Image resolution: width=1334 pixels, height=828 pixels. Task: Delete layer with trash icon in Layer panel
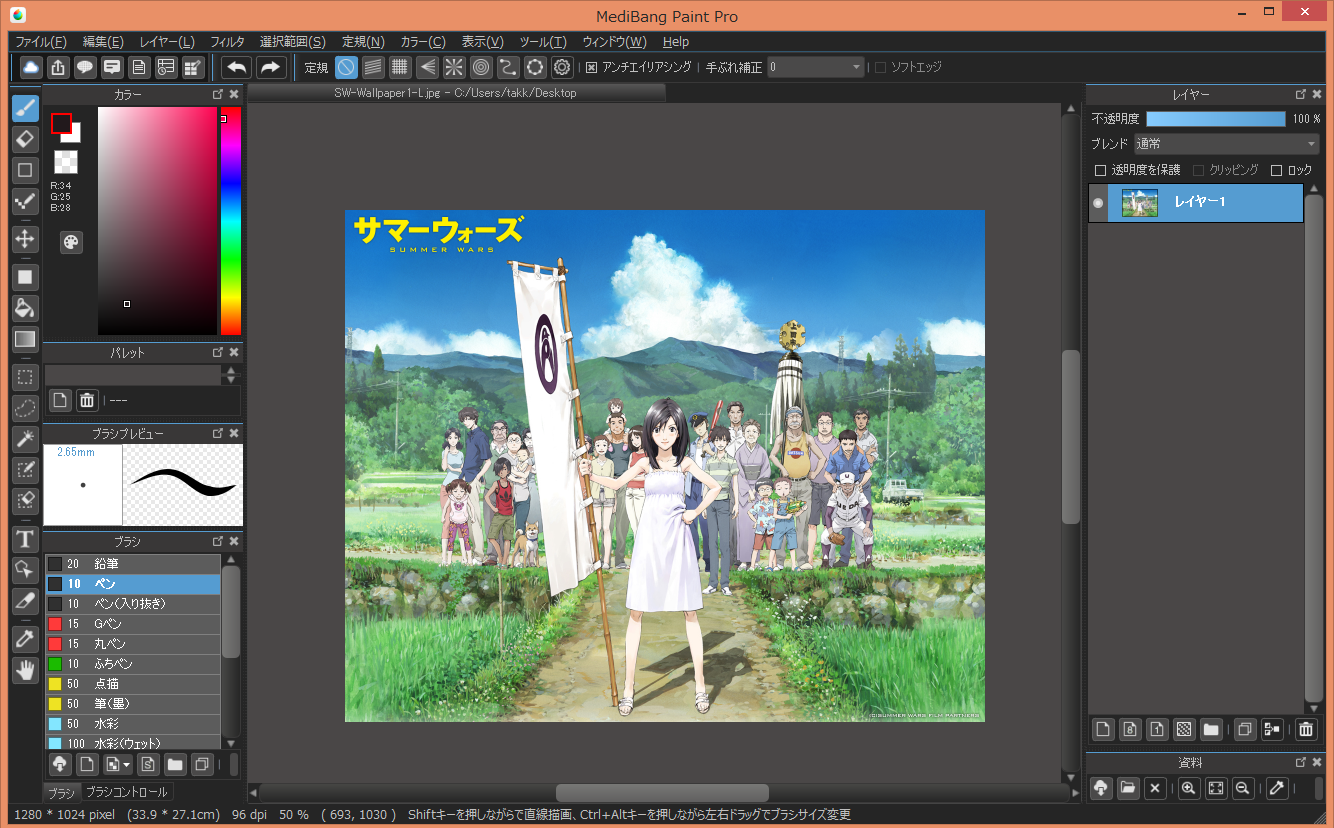1306,729
